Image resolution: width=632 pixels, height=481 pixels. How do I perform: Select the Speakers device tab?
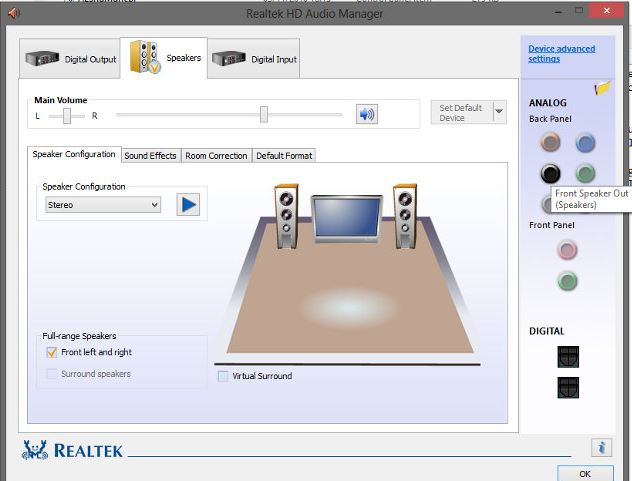coord(164,58)
